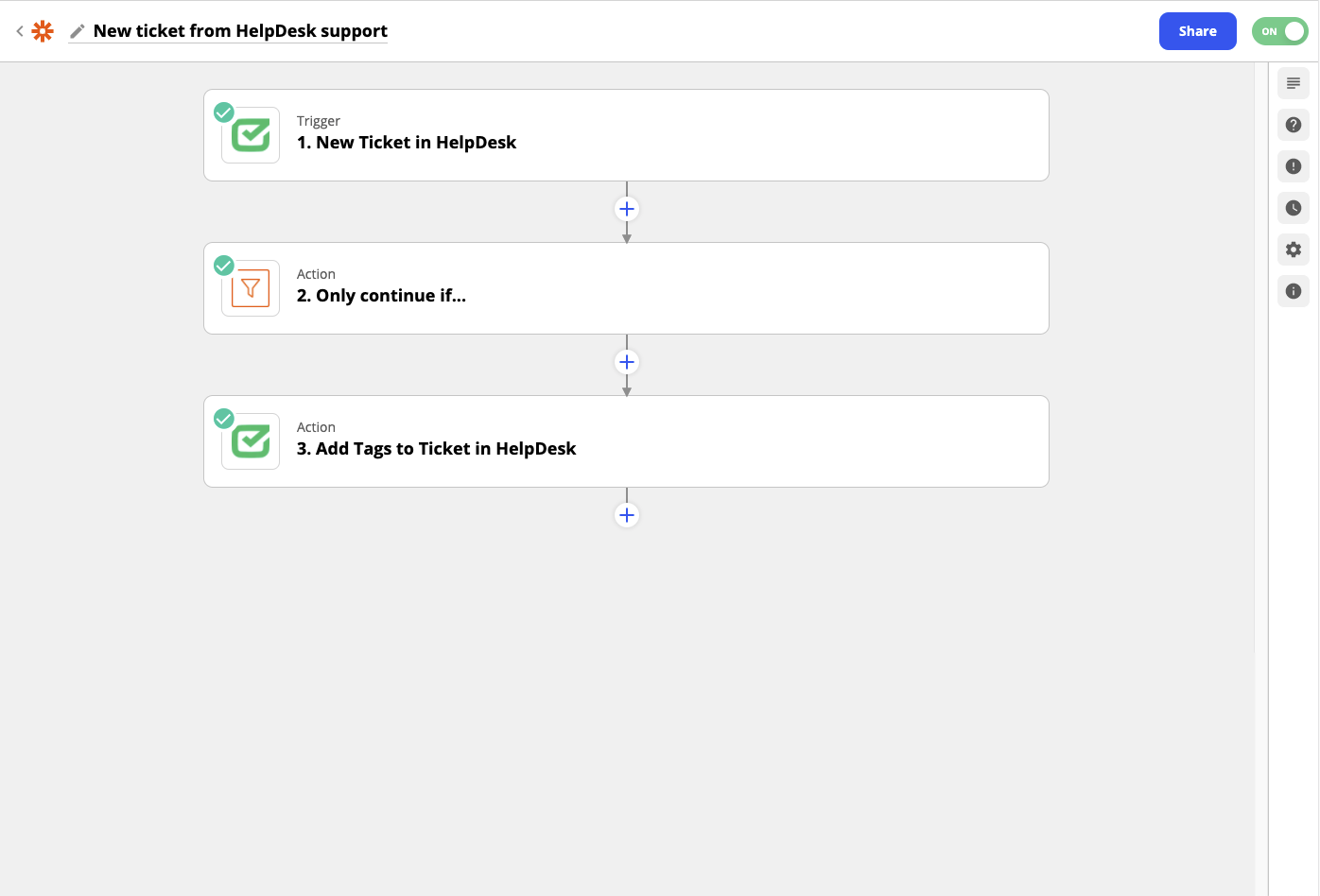Image resolution: width=1320 pixels, height=896 pixels.
Task: Open the outline notes panel icon
Action: pos(1294,83)
